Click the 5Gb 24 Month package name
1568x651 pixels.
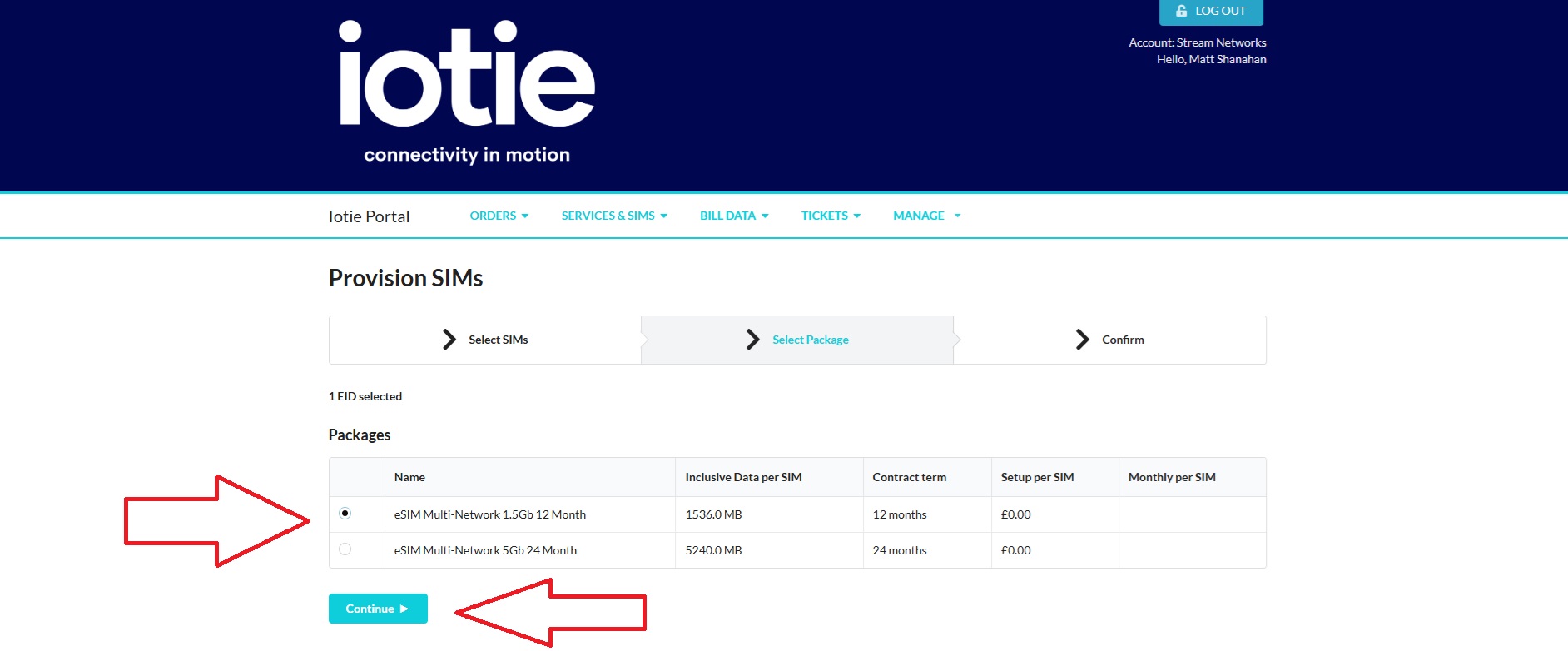[485, 550]
